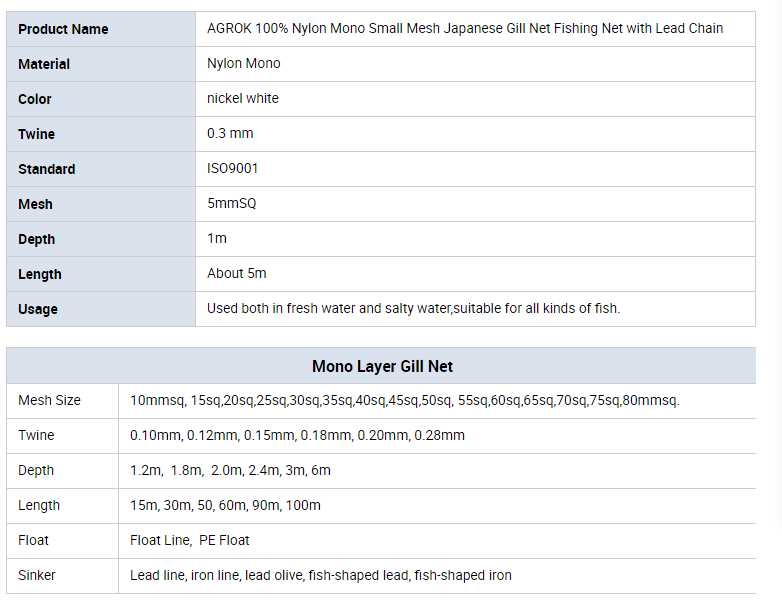
Task: Click the Standard row label
Action: pyautogui.click(x=46, y=169)
